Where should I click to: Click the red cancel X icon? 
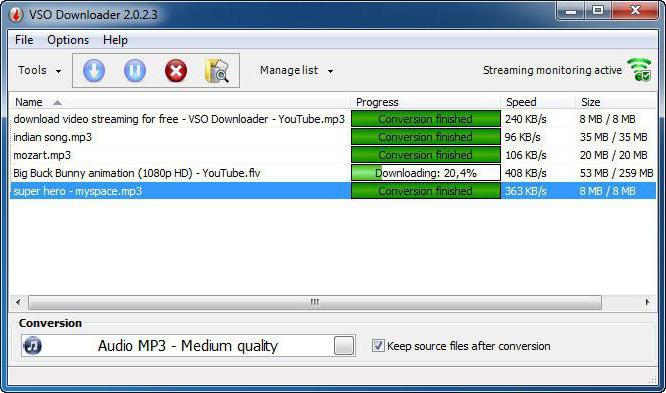click(176, 71)
